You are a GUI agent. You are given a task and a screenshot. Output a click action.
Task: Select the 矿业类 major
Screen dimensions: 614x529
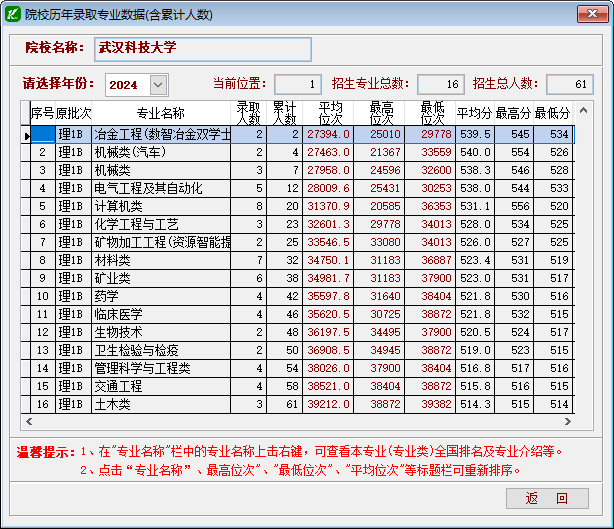(161, 278)
